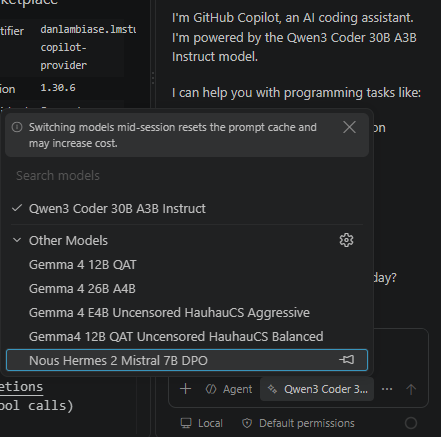The image size is (441, 437).
Task: Select Qwen3 Coder 30B A3B Instruct model
Action: point(187,209)
